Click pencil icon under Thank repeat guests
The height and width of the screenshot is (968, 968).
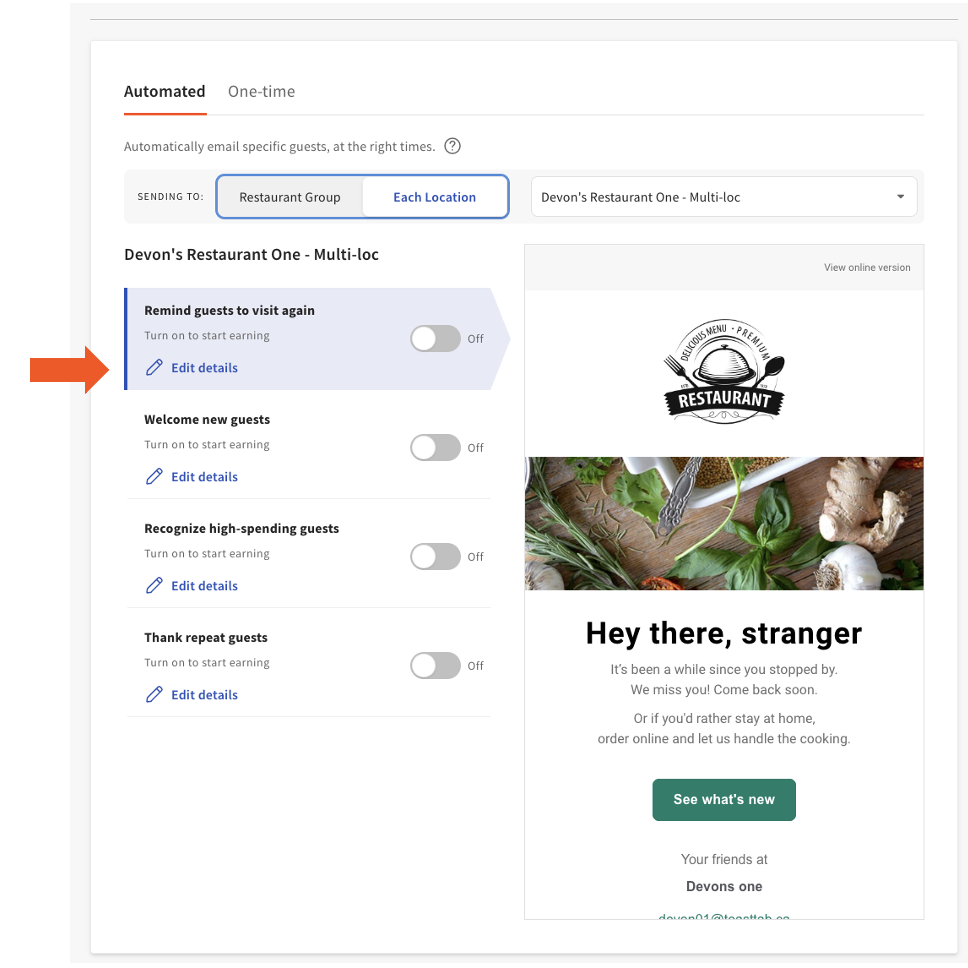(x=154, y=695)
